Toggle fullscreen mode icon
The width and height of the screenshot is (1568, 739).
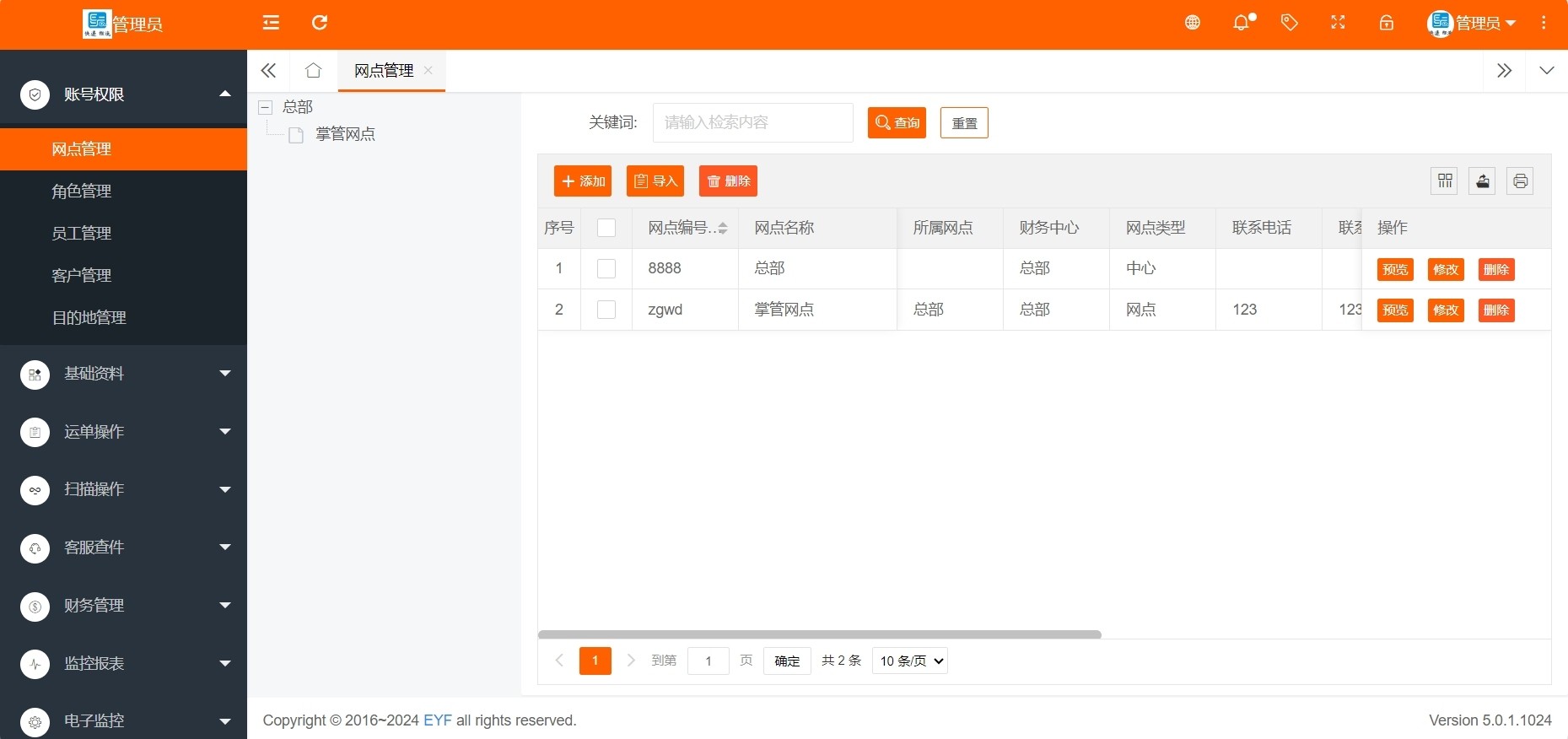pyautogui.click(x=1338, y=23)
